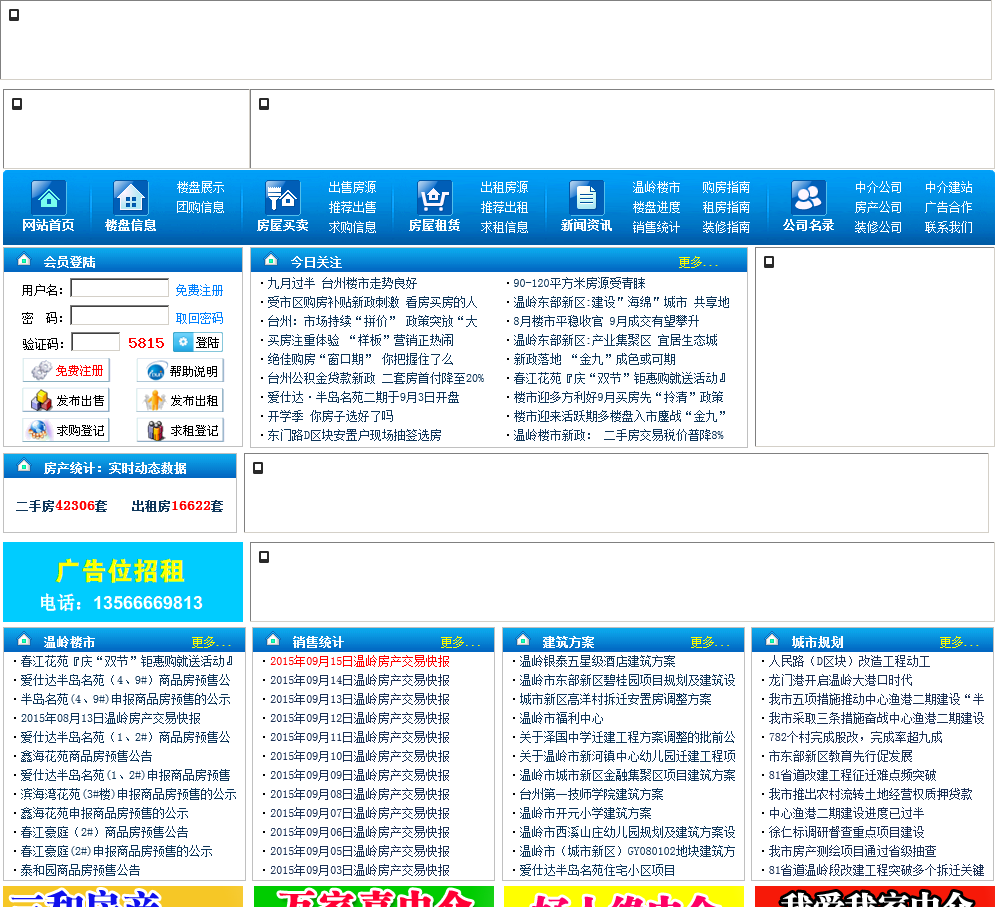Click 更多 in 温岭楼市 panel
998x907 pixels.
coord(211,642)
